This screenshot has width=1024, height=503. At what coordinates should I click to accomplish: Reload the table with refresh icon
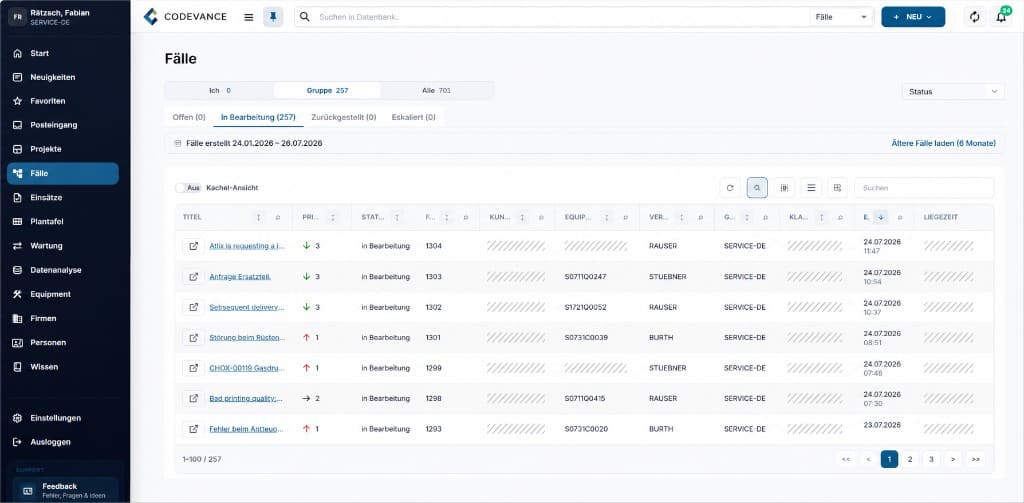[730, 188]
